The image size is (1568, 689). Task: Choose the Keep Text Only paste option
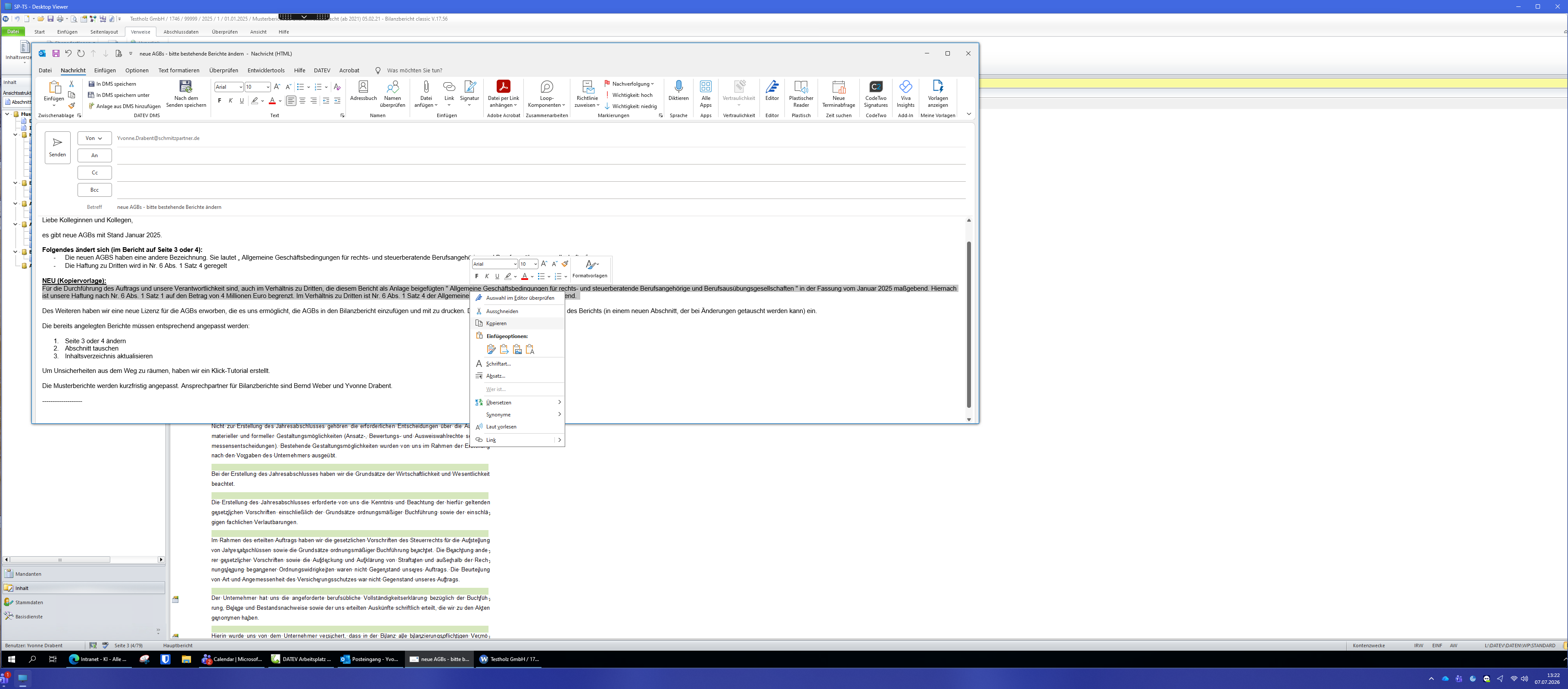(x=530, y=349)
